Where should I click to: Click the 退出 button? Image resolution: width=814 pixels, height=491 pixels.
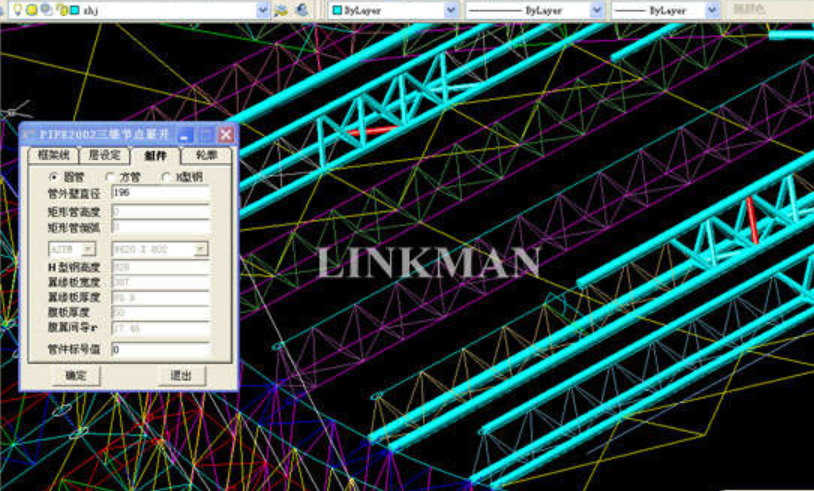[181, 375]
